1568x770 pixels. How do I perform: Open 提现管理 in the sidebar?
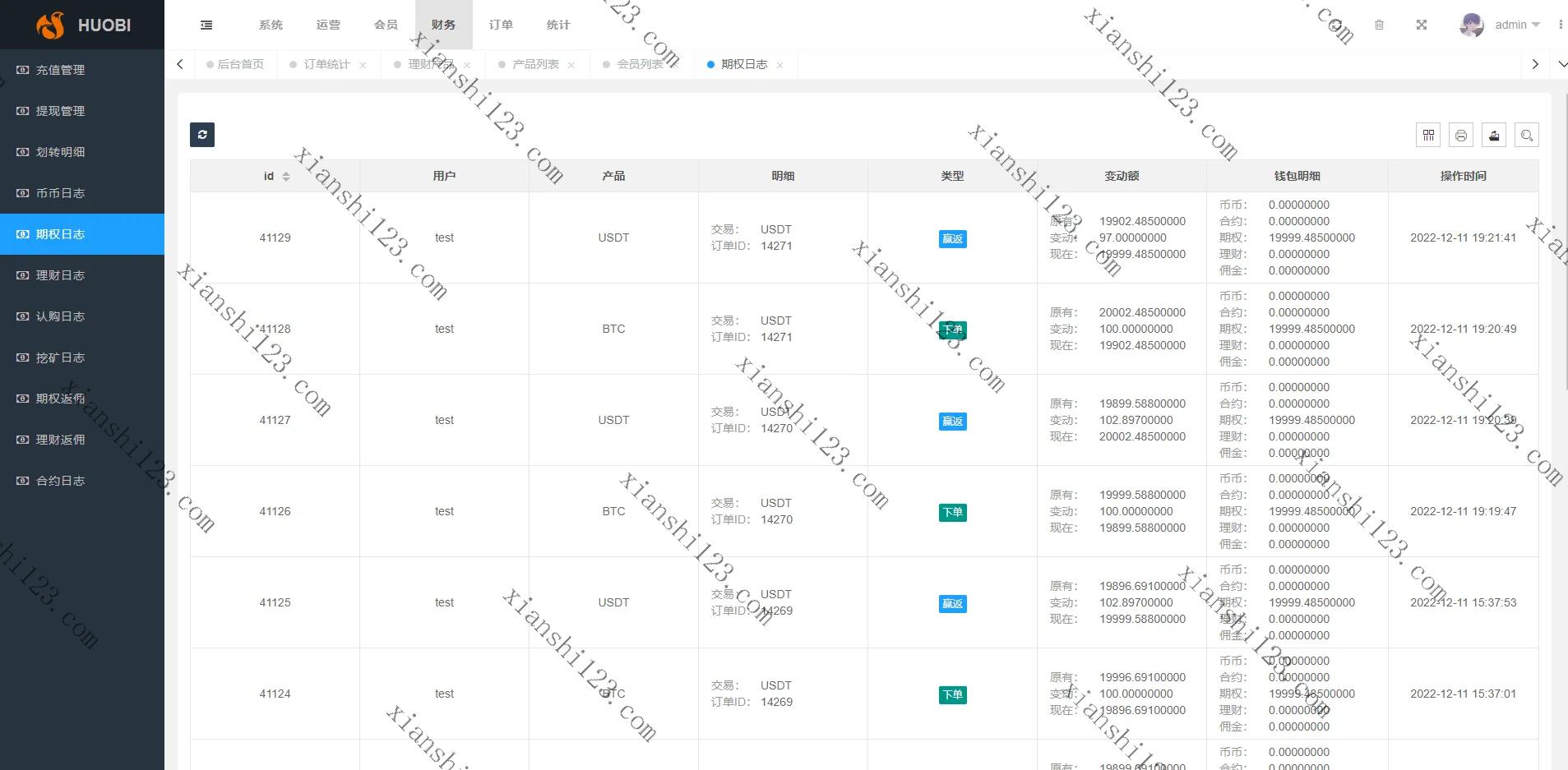[82, 111]
